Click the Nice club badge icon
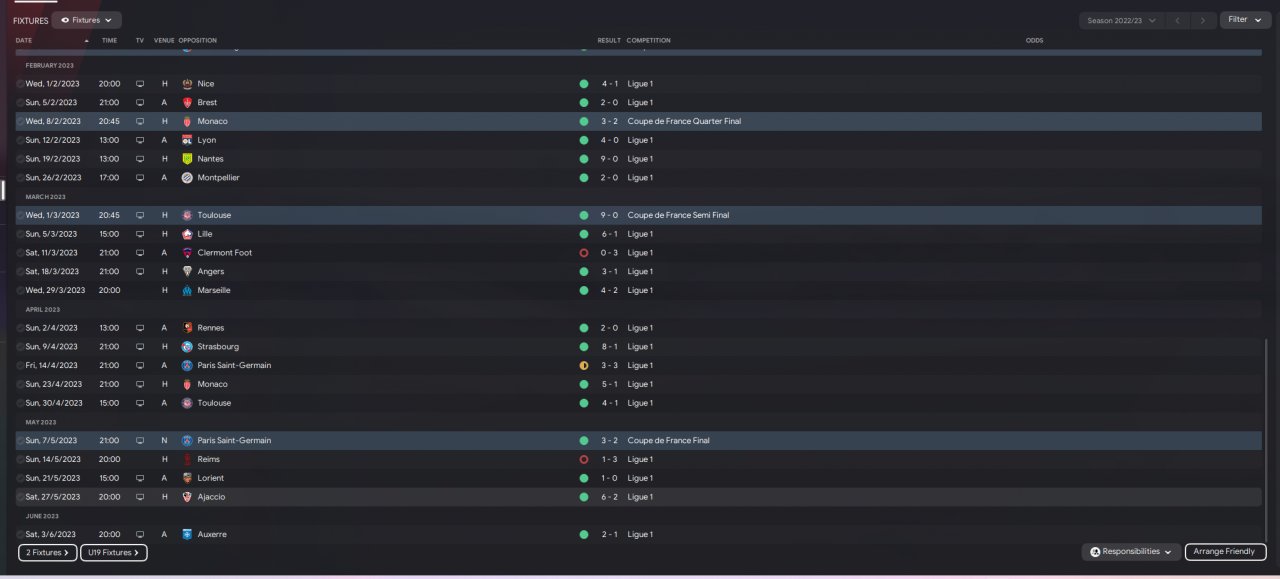The height and width of the screenshot is (579, 1280). 187,84
